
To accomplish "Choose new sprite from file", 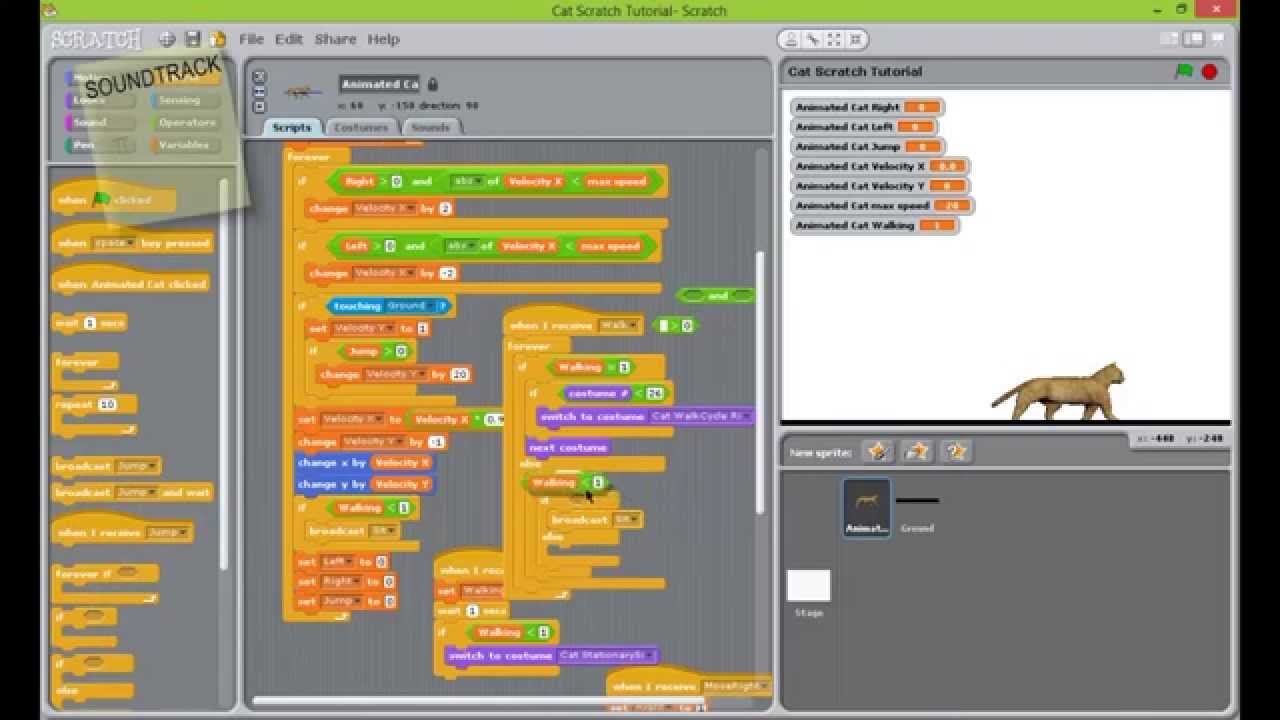I will tap(917, 452).
